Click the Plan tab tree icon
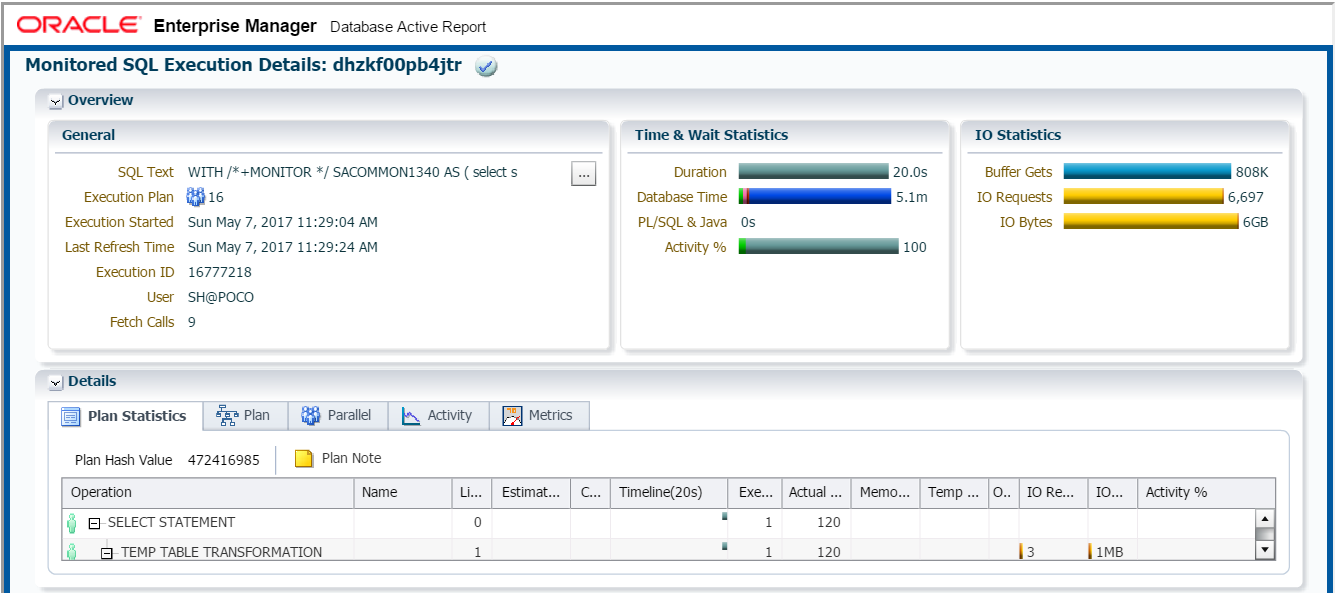1335x593 pixels. pos(227,416)
